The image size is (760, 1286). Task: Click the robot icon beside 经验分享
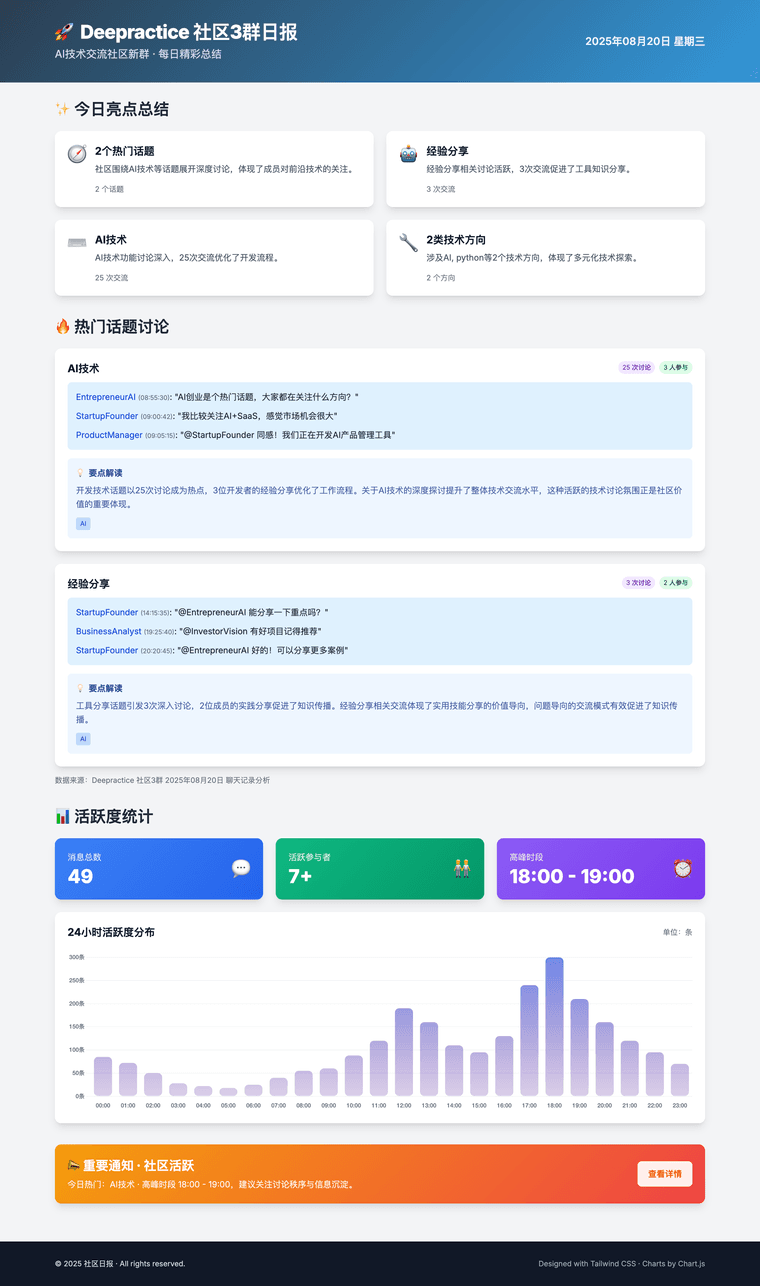pyautogui.click(x=408, y=154)
